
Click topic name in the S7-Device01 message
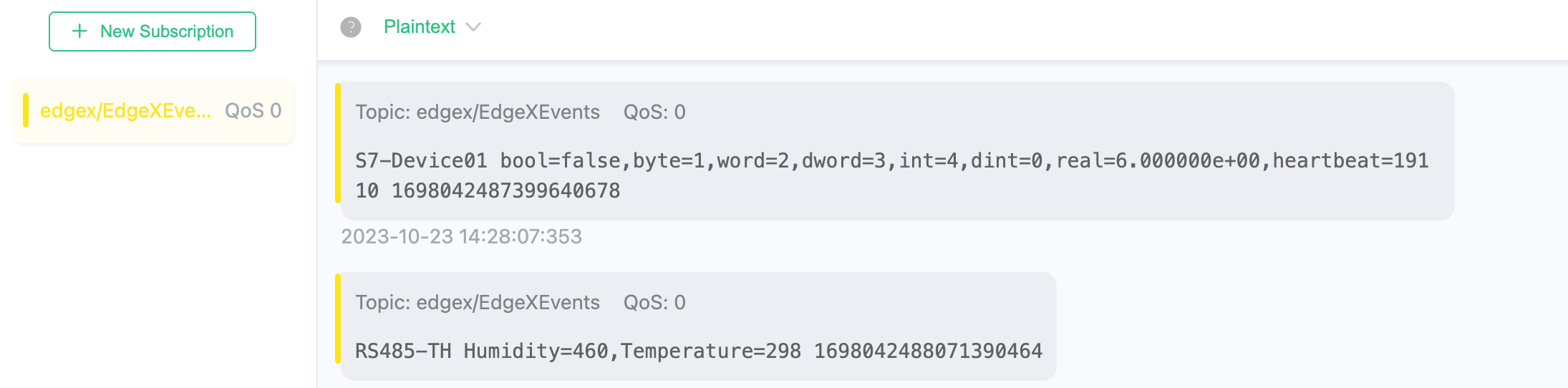tap(508, 112)
